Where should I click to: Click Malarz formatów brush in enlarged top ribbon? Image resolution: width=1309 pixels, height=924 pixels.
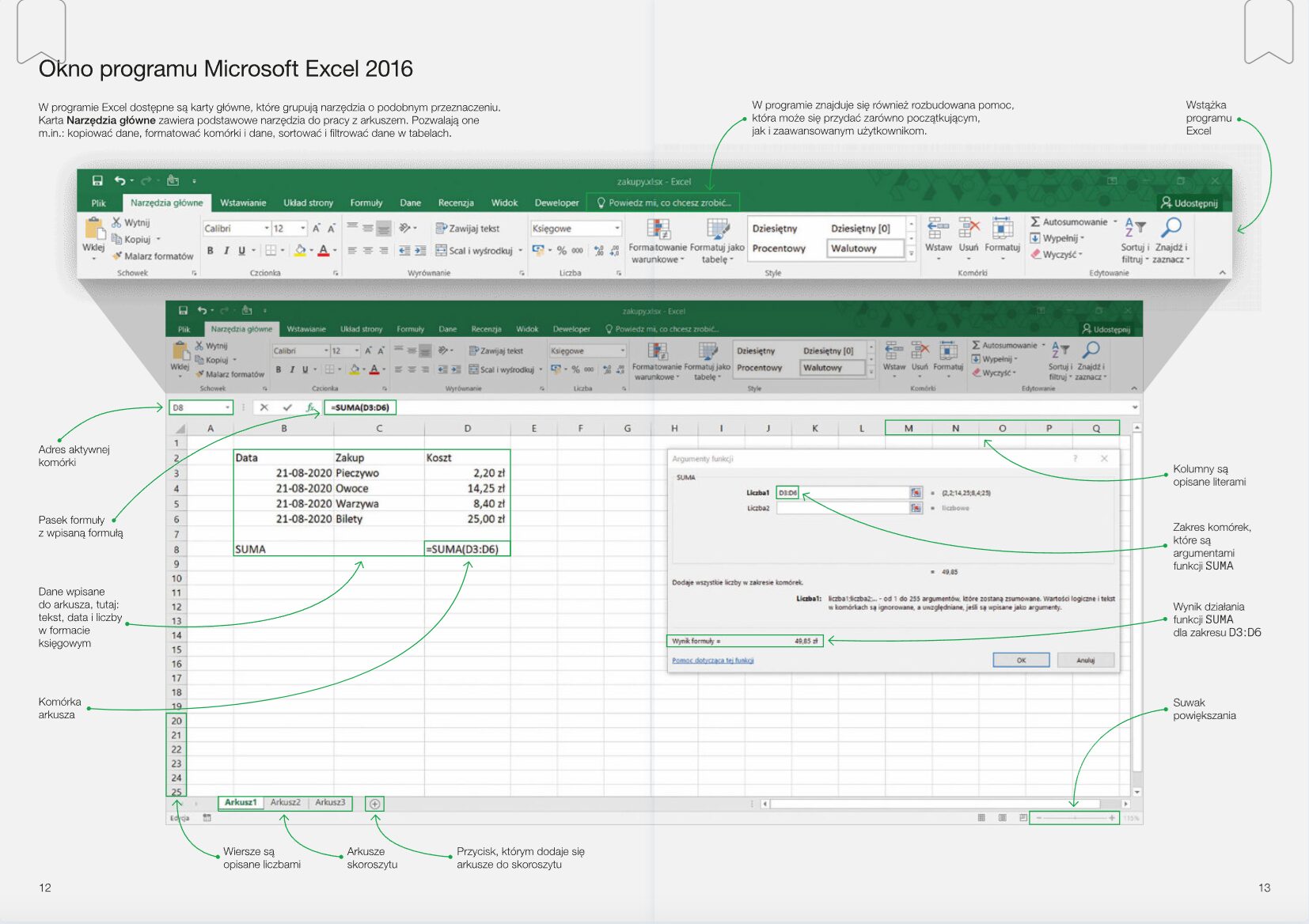pyautogui.click(x=117, y=256)
